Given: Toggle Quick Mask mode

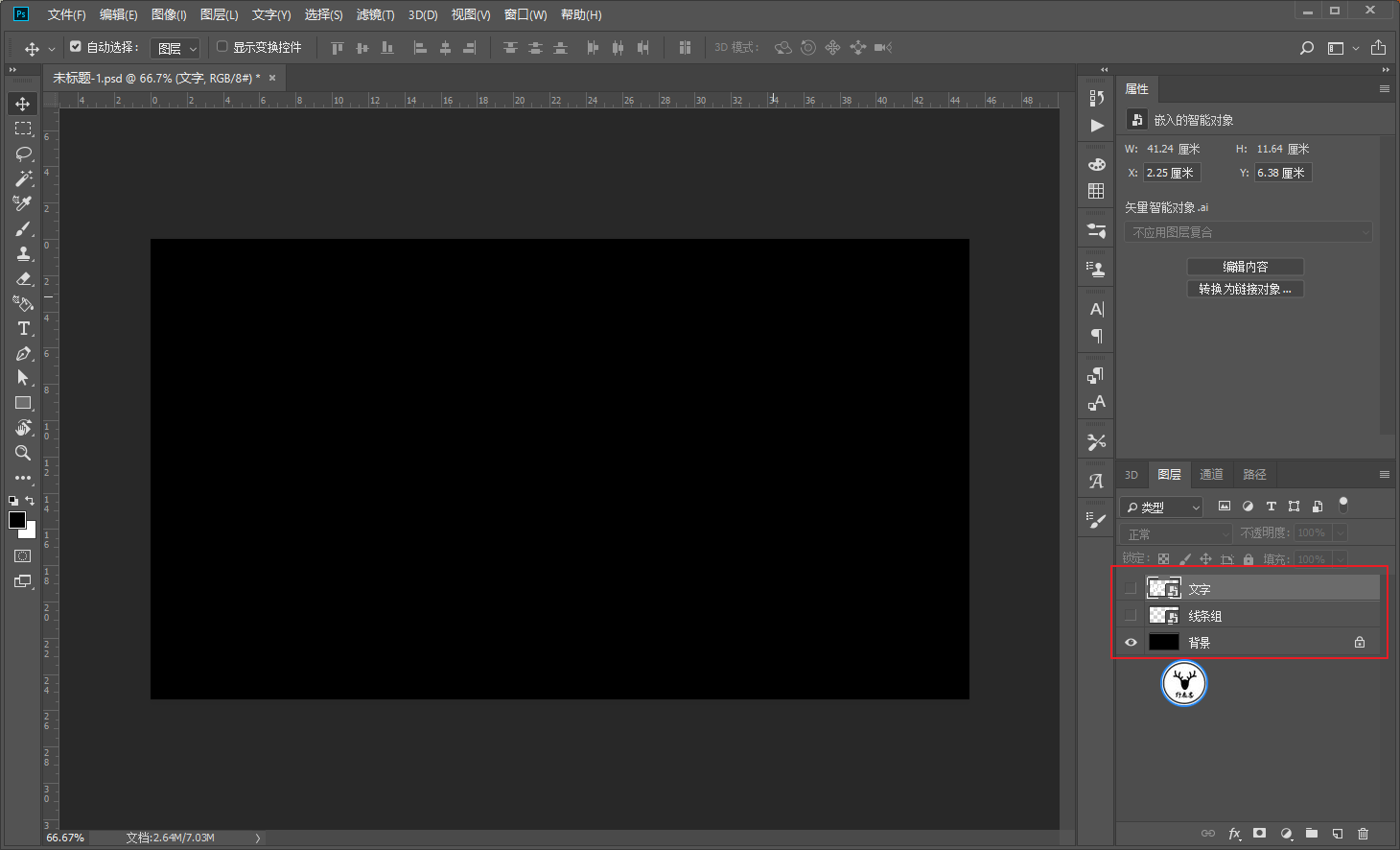Looking at the screenshot, I should pos(23,556).
